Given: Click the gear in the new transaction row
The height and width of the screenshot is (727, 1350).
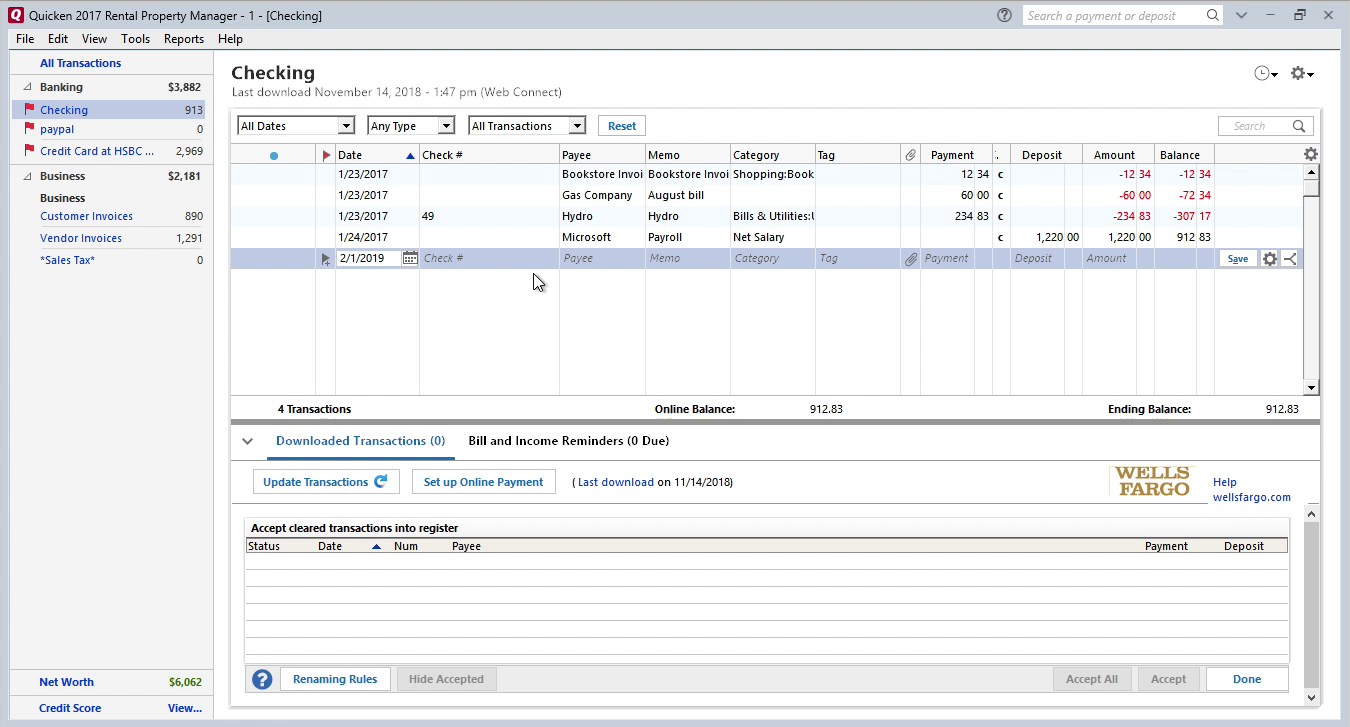Looking at the screenshot, I should 1270,258.
